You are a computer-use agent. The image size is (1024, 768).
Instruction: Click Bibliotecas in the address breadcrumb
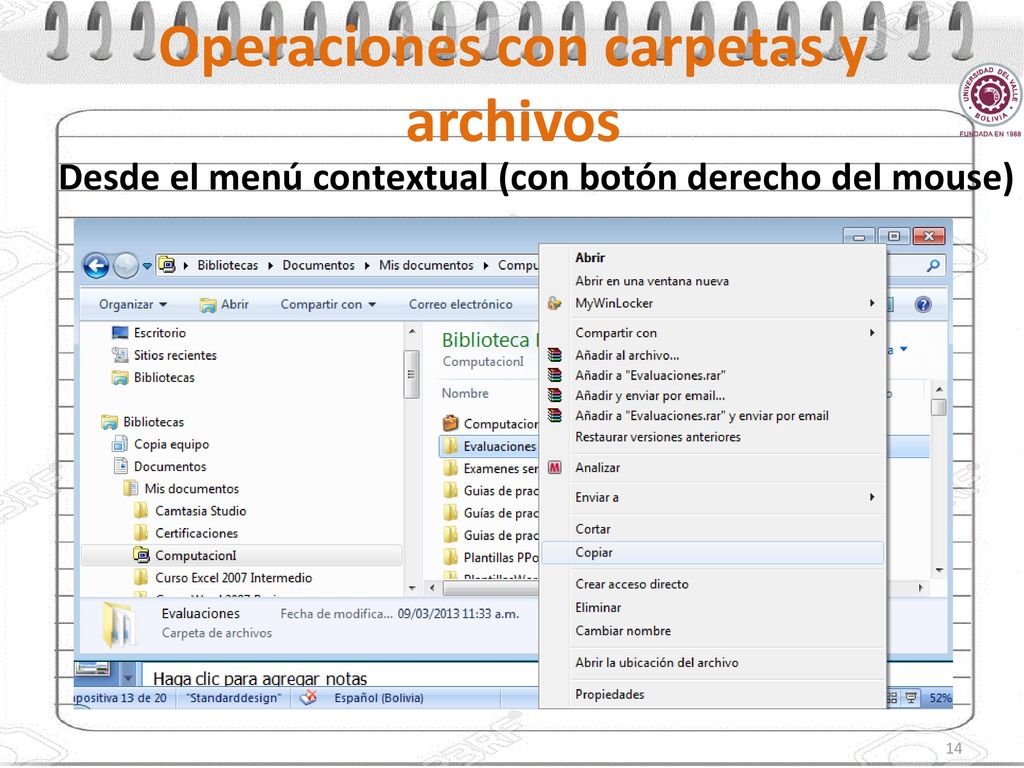coord(227,265)
